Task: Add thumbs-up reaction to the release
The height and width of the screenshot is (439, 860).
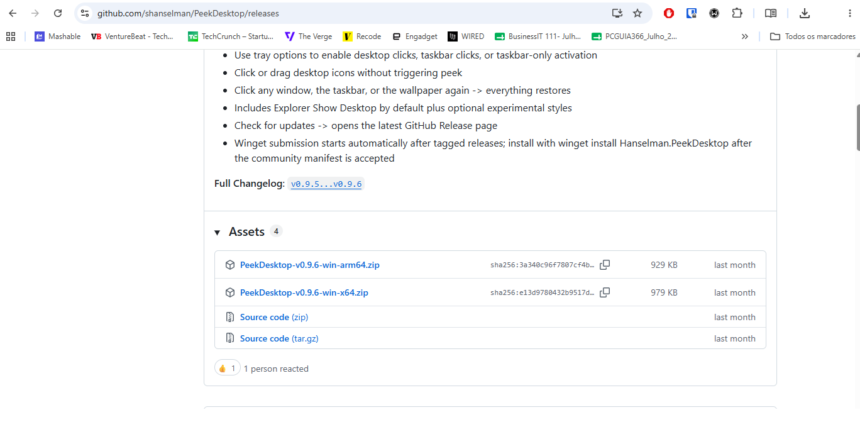Action: [x=227, y=369]
